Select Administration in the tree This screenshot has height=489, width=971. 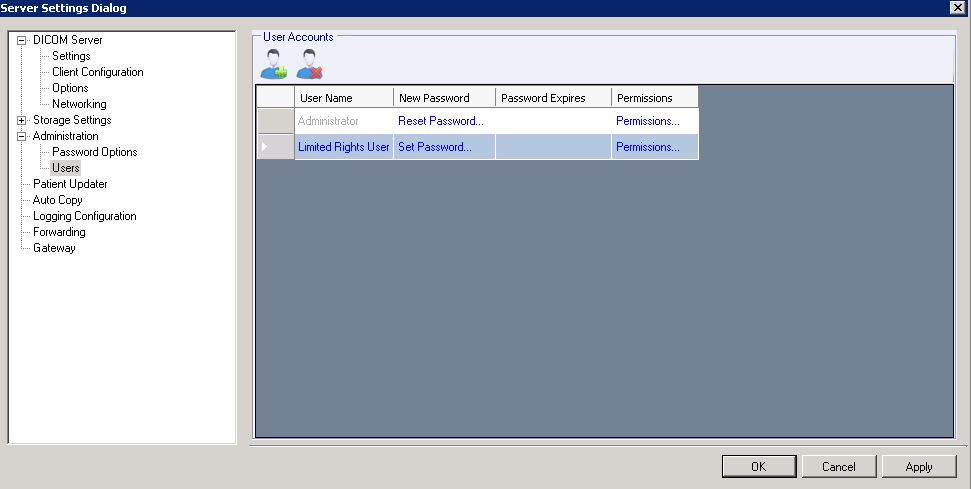click(66, 136)
